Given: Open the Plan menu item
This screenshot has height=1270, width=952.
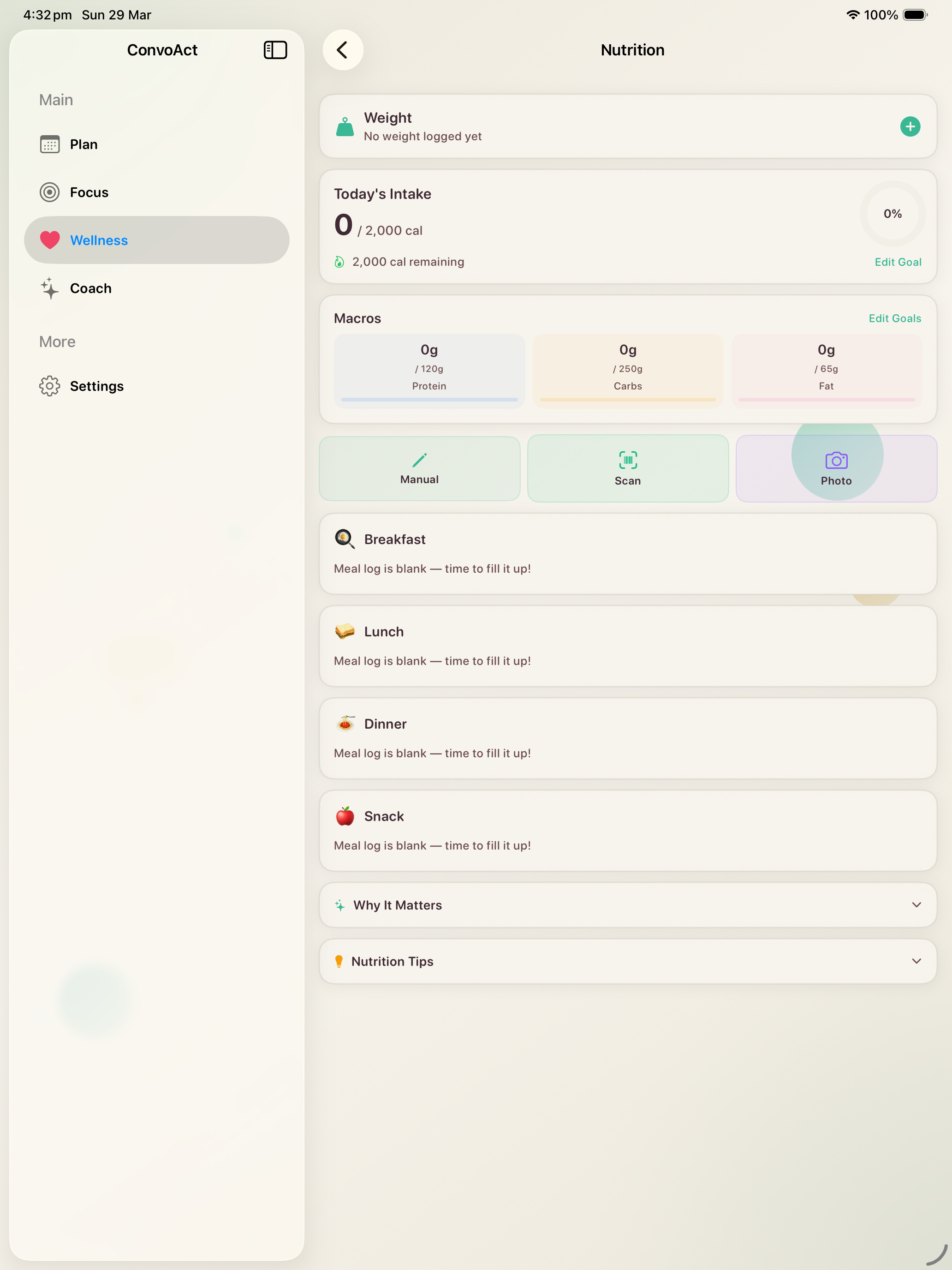Looking at the screenshot, I should [157, 144].
